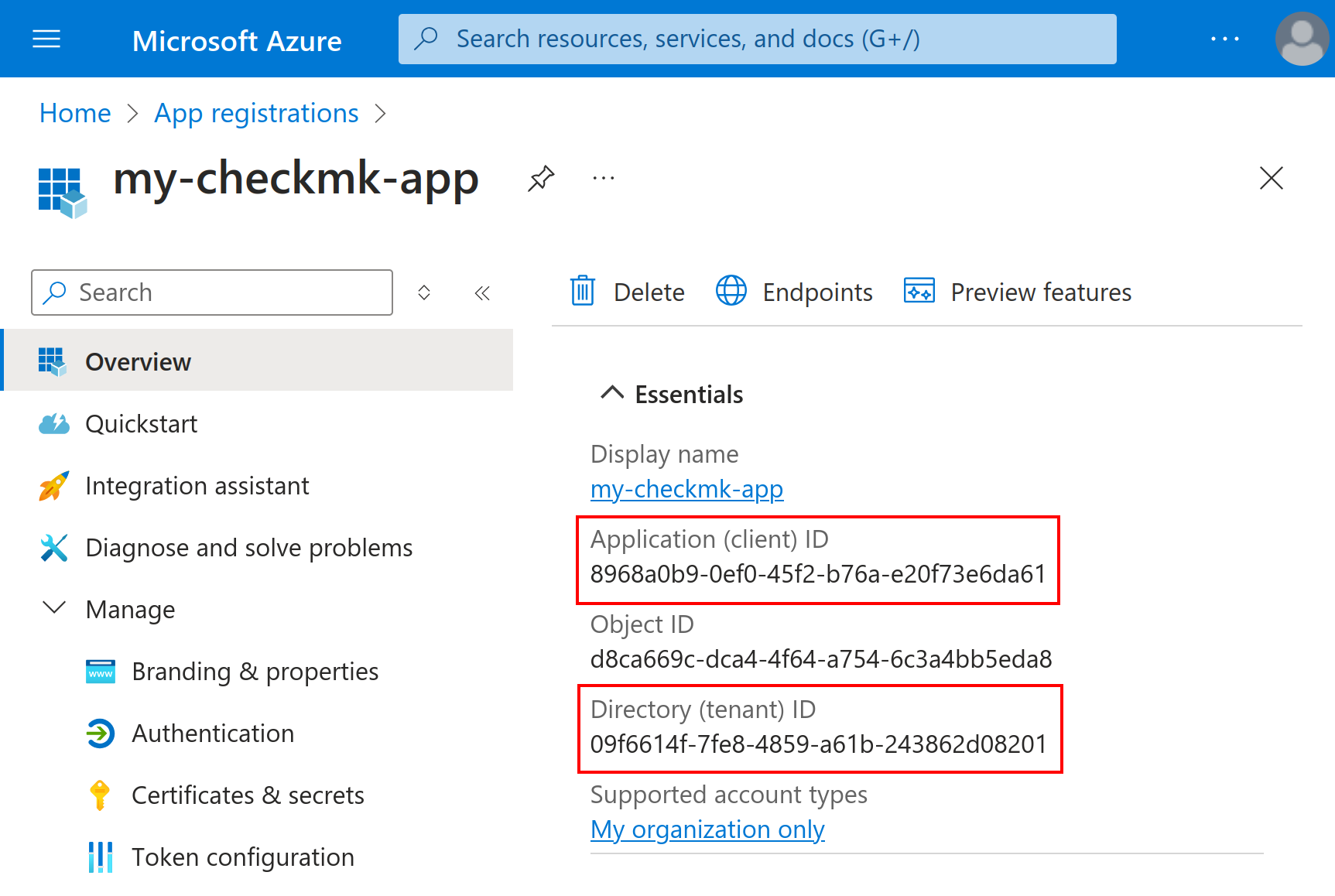
Task: Click the Endpoints globe icon
Action: pos(731,291)
